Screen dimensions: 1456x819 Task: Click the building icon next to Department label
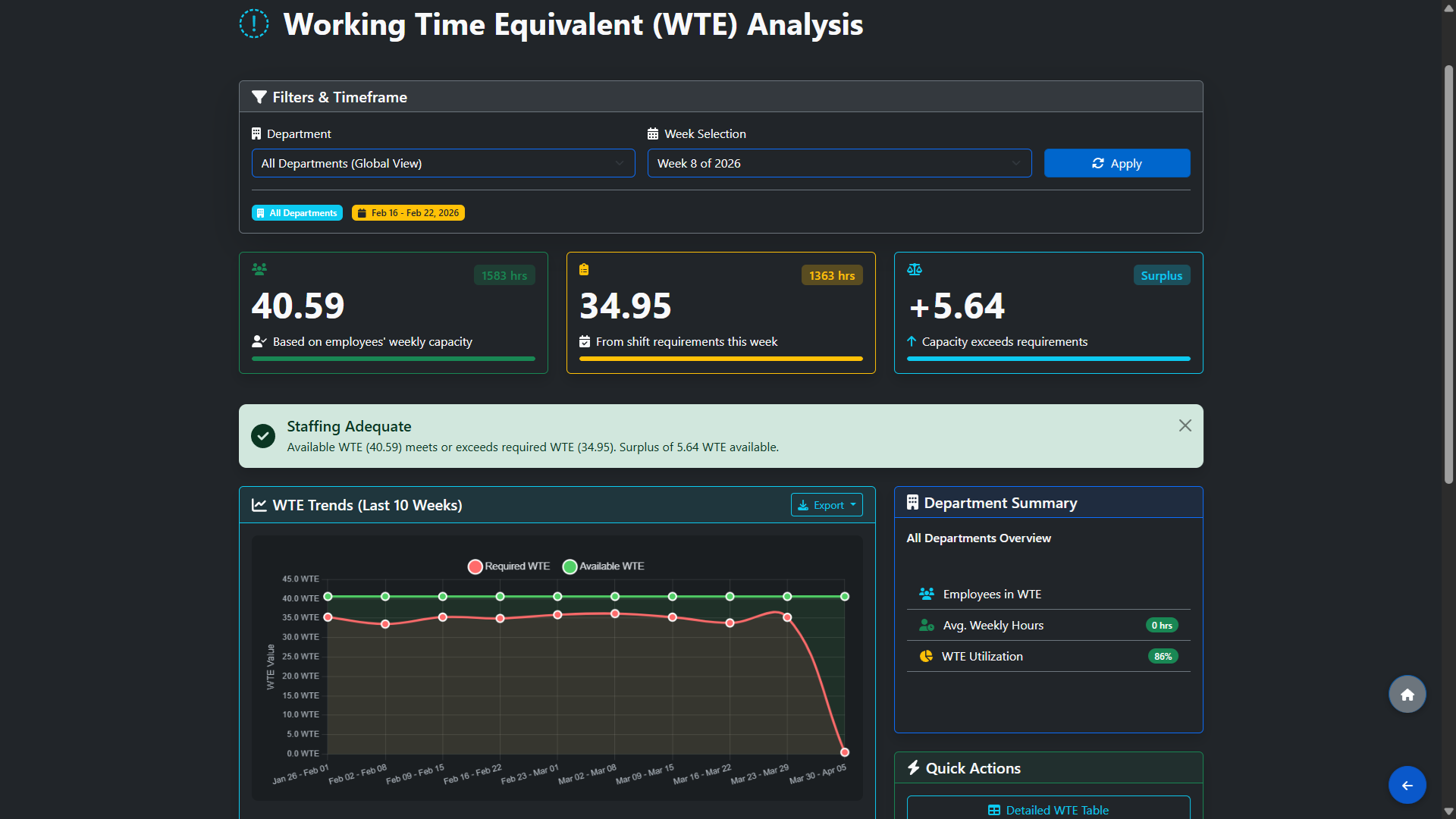pos(256,133)
